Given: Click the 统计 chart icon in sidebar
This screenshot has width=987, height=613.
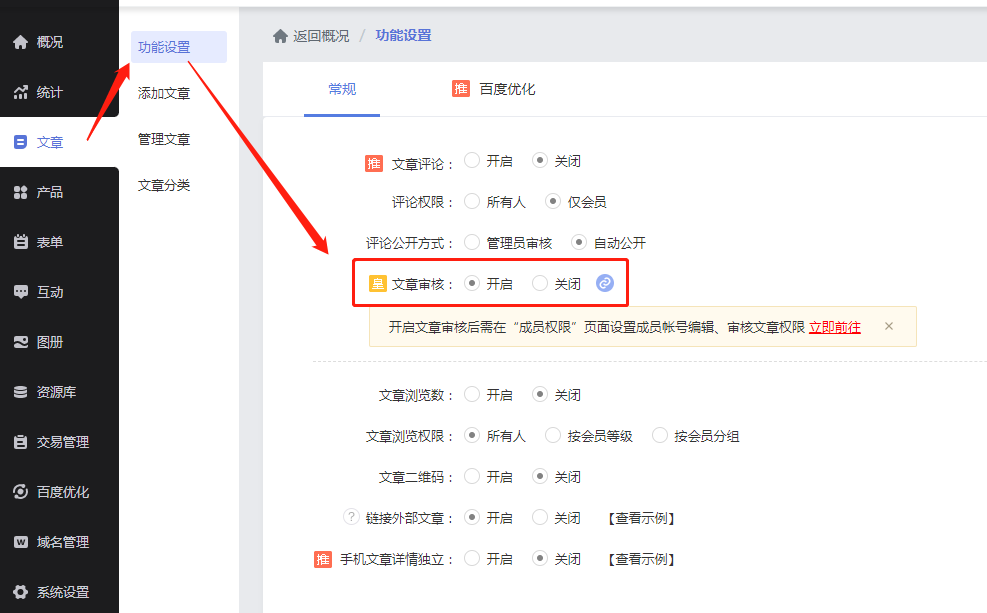Looking at the screenshot, I should (x=21, y=92).
